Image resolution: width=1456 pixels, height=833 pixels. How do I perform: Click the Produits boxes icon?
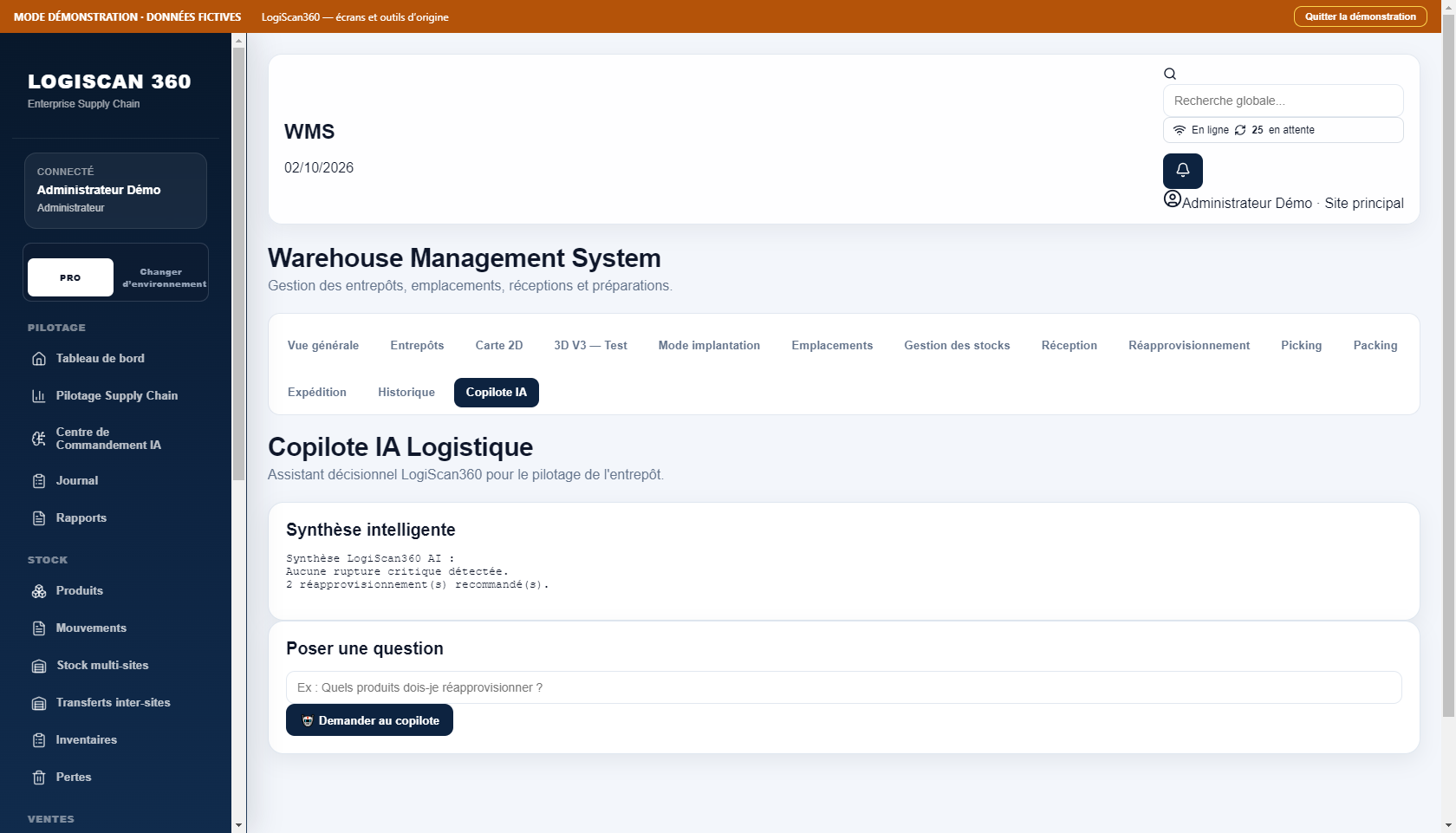tap(39, 591)
